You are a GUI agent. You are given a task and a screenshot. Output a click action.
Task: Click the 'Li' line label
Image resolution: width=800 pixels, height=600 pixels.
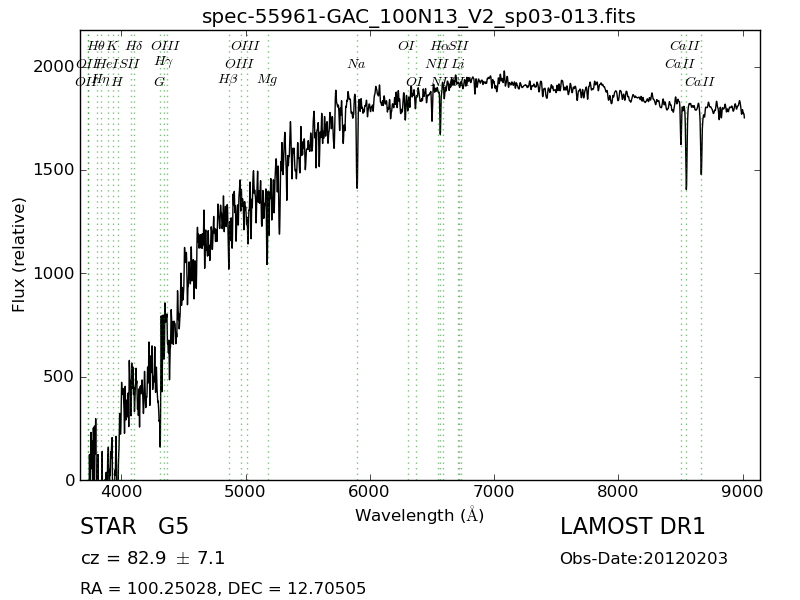point(458,64)
